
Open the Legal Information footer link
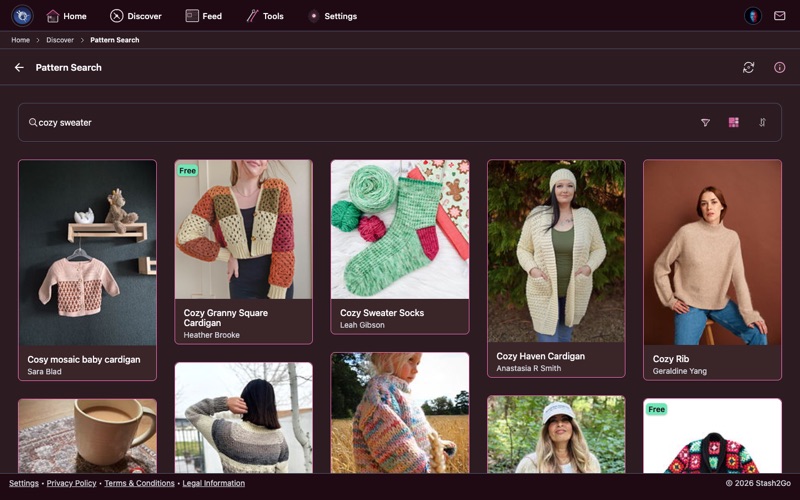click(x=213, y=483)
